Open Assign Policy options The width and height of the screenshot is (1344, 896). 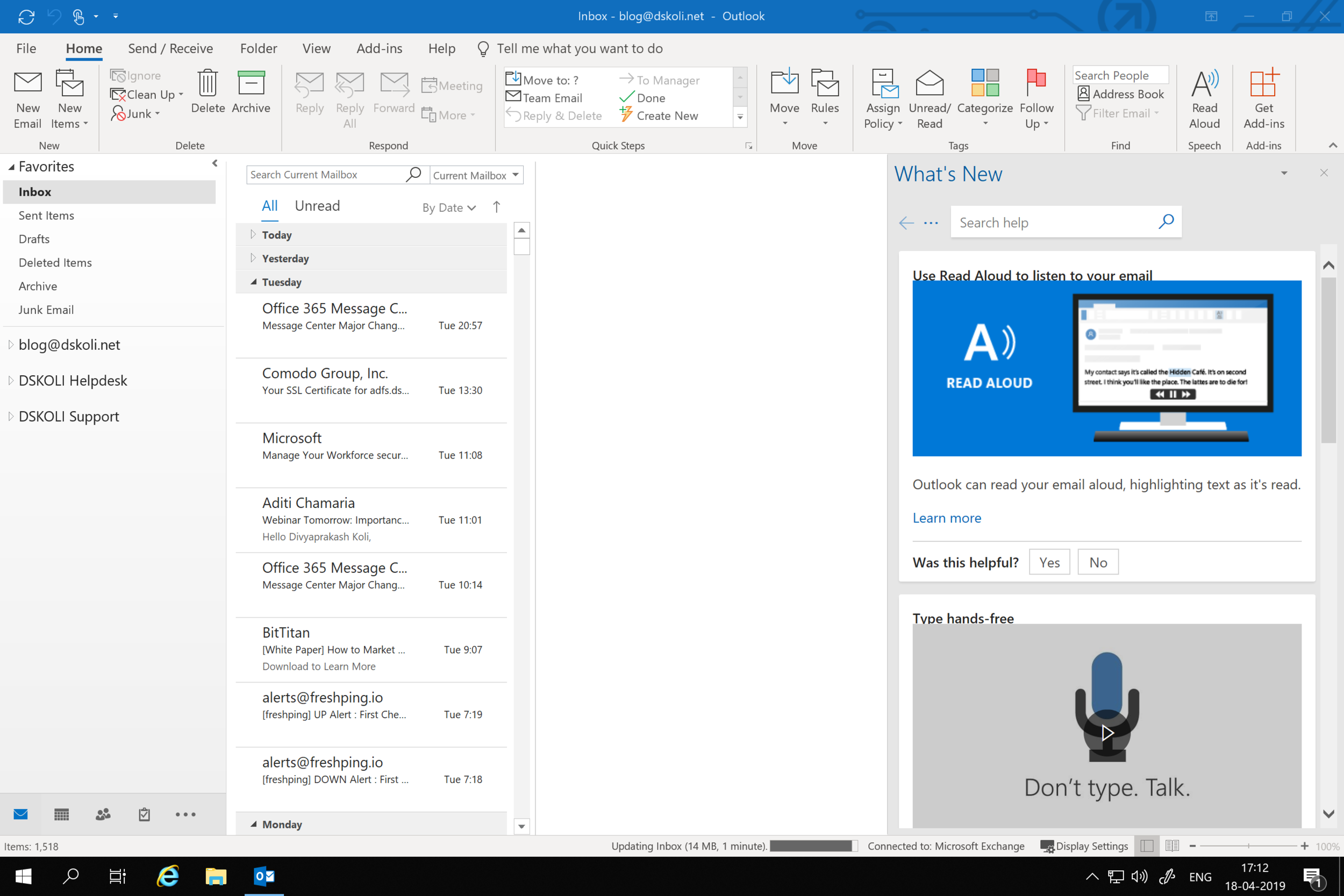click(883, 100)
